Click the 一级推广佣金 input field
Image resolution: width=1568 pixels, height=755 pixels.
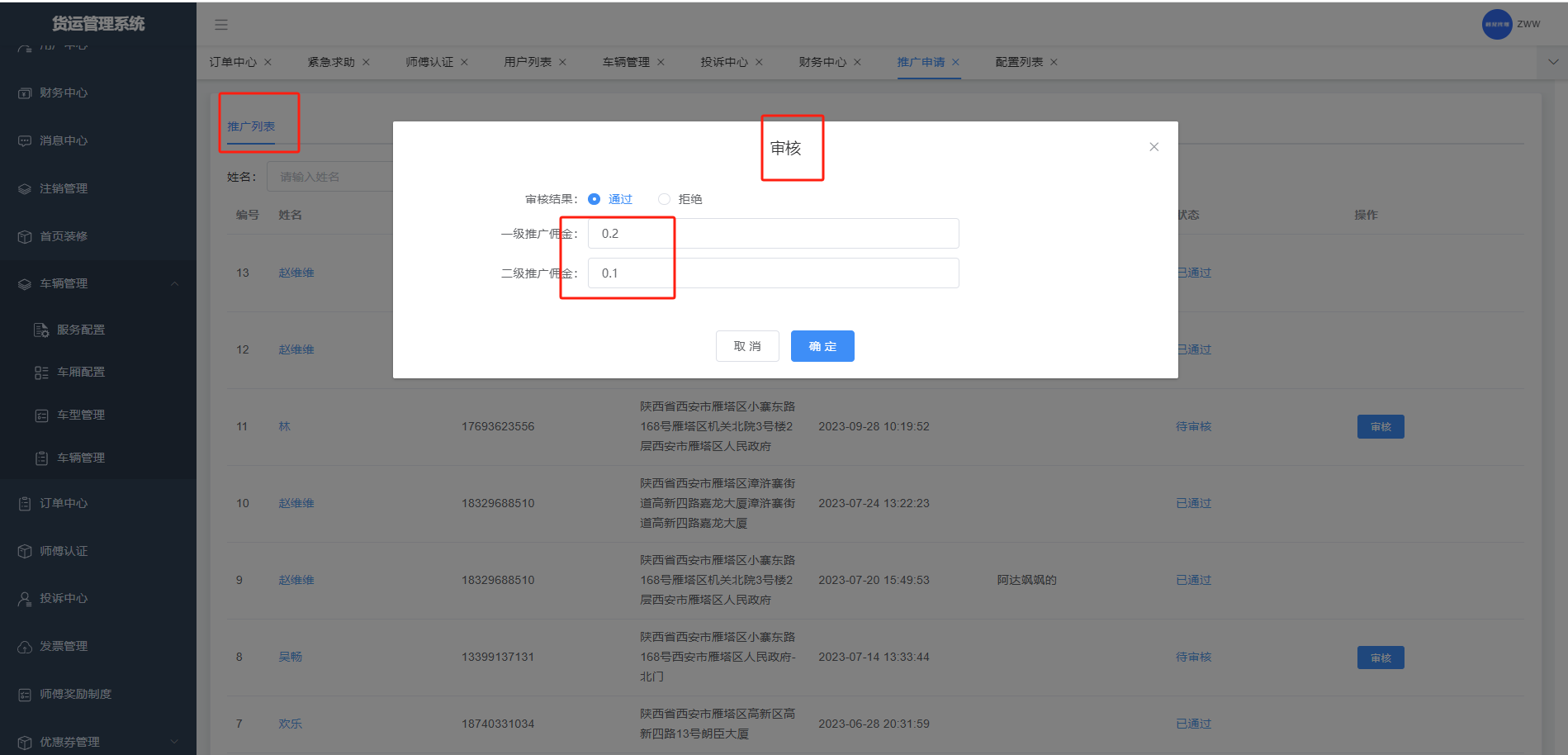coord(773,234)
